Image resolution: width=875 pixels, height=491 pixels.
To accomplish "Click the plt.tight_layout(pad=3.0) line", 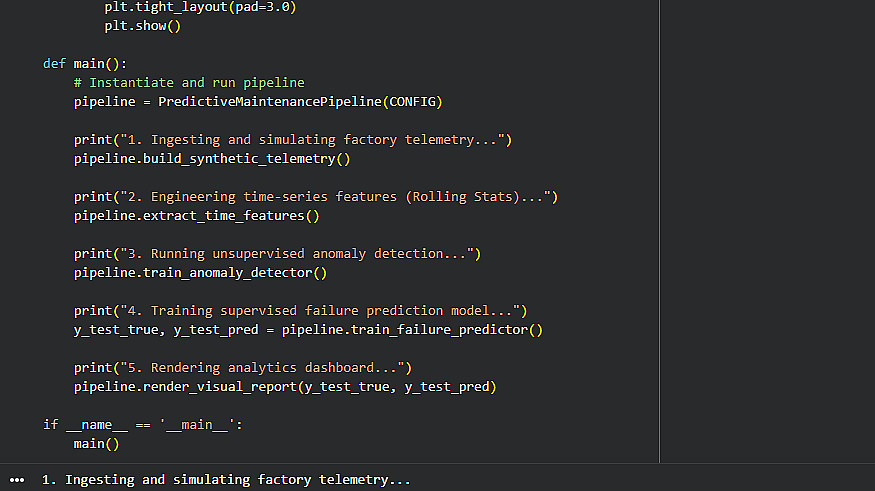I will [200, 7].
